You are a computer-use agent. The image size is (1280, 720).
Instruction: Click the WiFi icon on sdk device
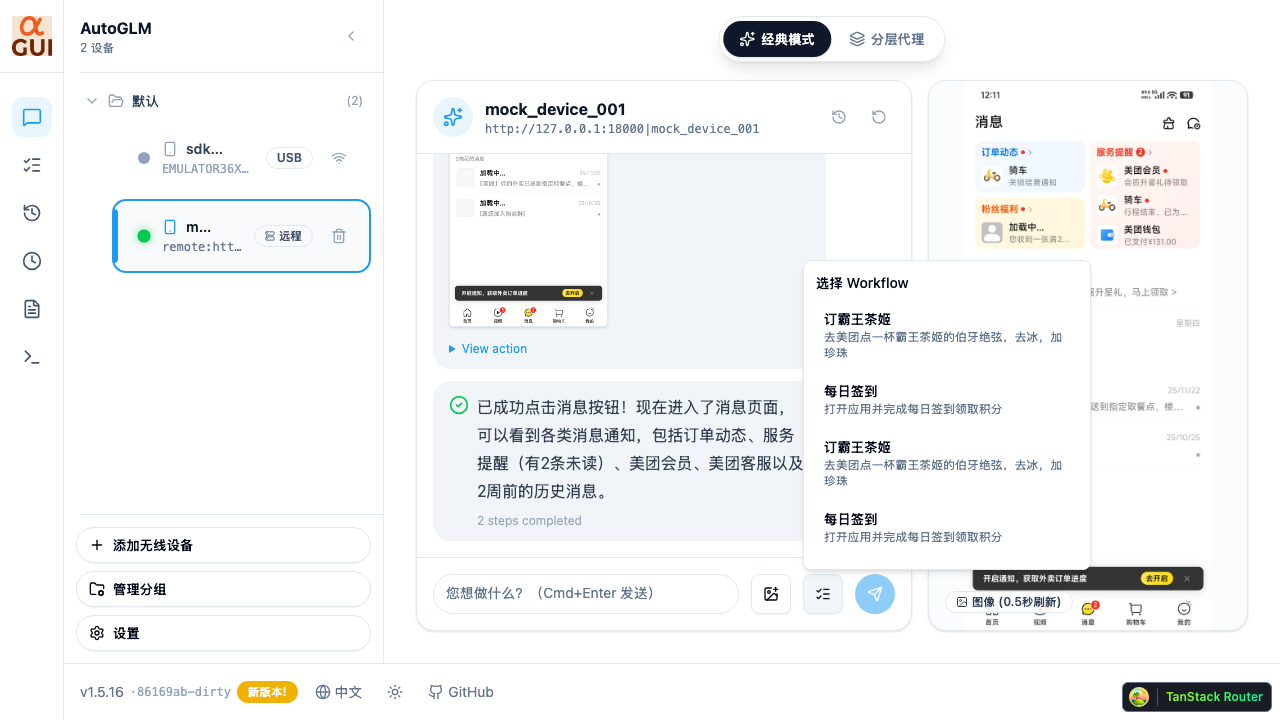[339, 158]
